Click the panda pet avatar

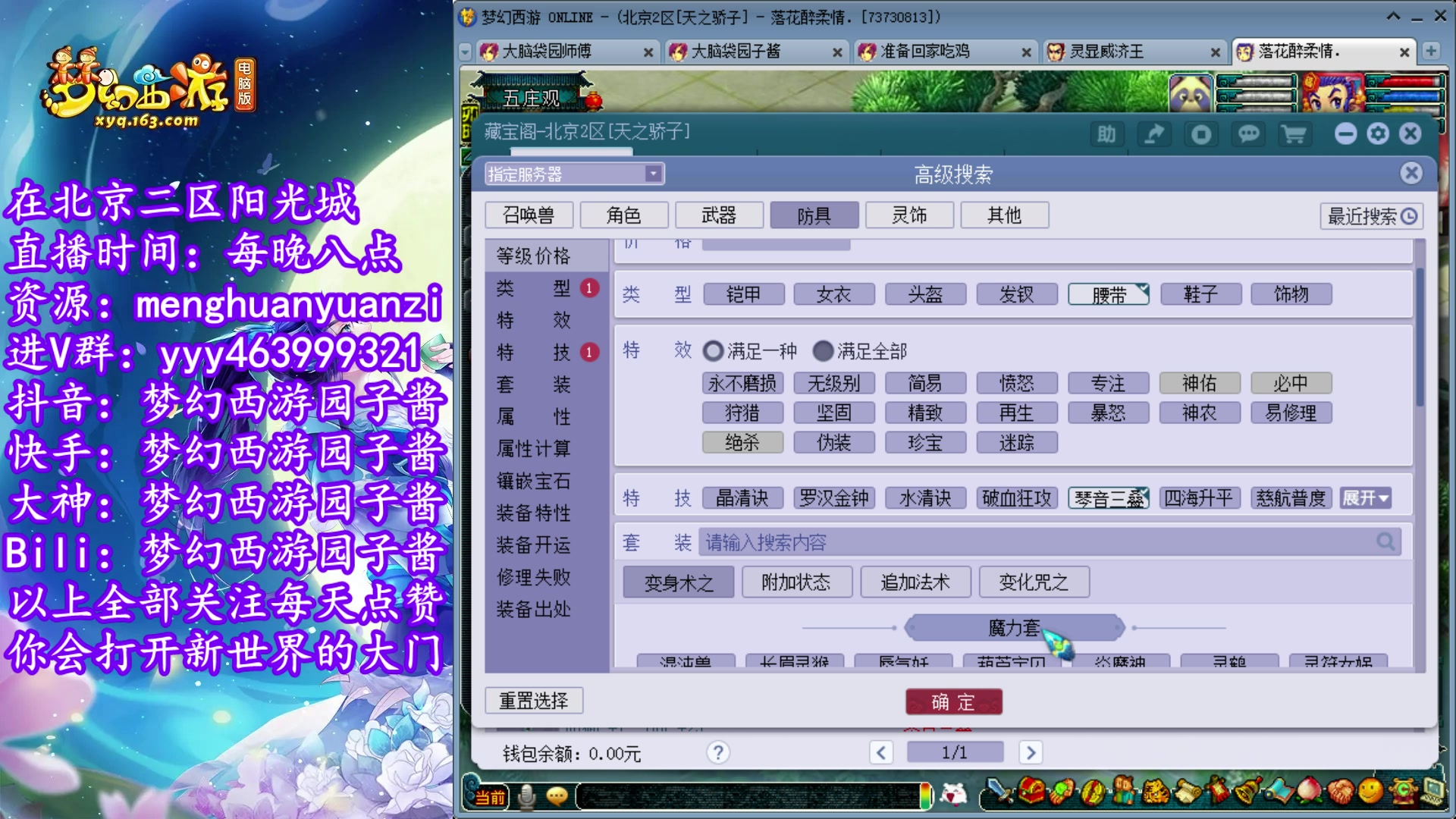[1191, 93]
